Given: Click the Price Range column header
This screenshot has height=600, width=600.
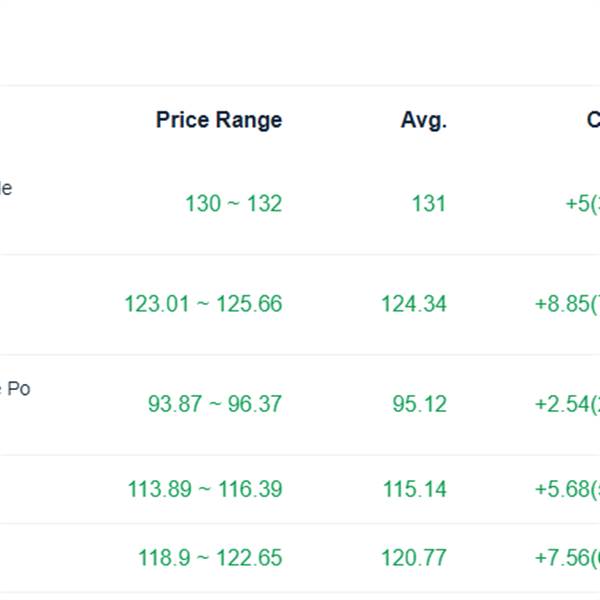Looking at the screenshot, I should 218,120.
